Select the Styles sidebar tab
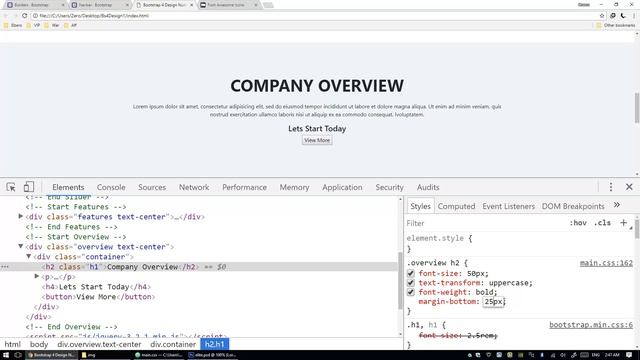The height and width of the screenshot is (360, 640). tap(420, 206)
